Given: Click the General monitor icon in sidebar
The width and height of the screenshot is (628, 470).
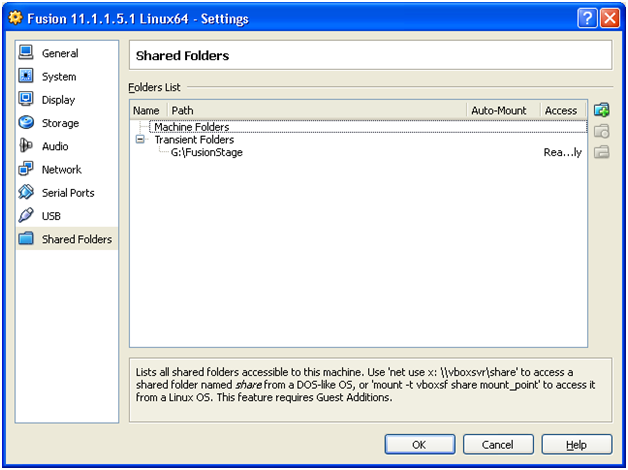Looking at the screenshot, I should (26, 52).
